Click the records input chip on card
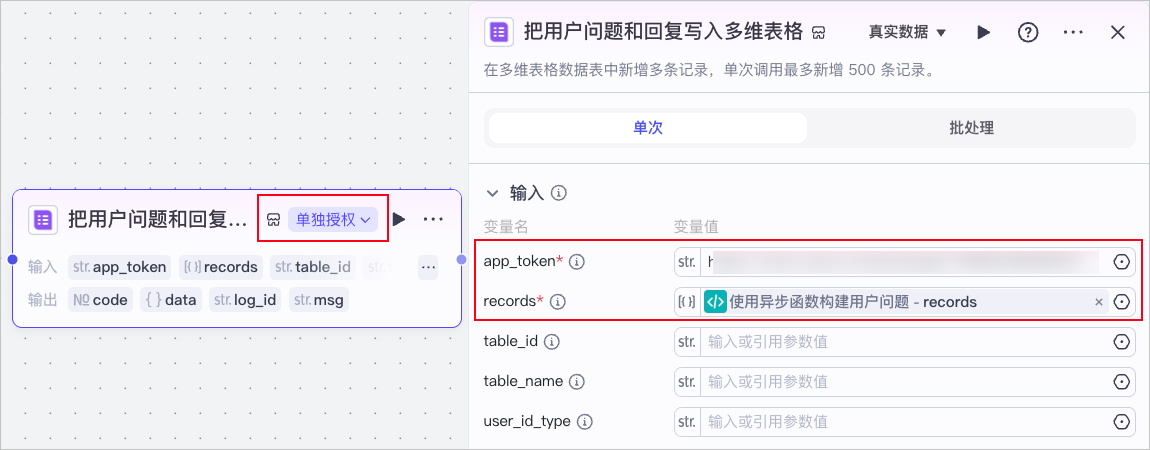The image size is (1150, 450). (221, 267)
